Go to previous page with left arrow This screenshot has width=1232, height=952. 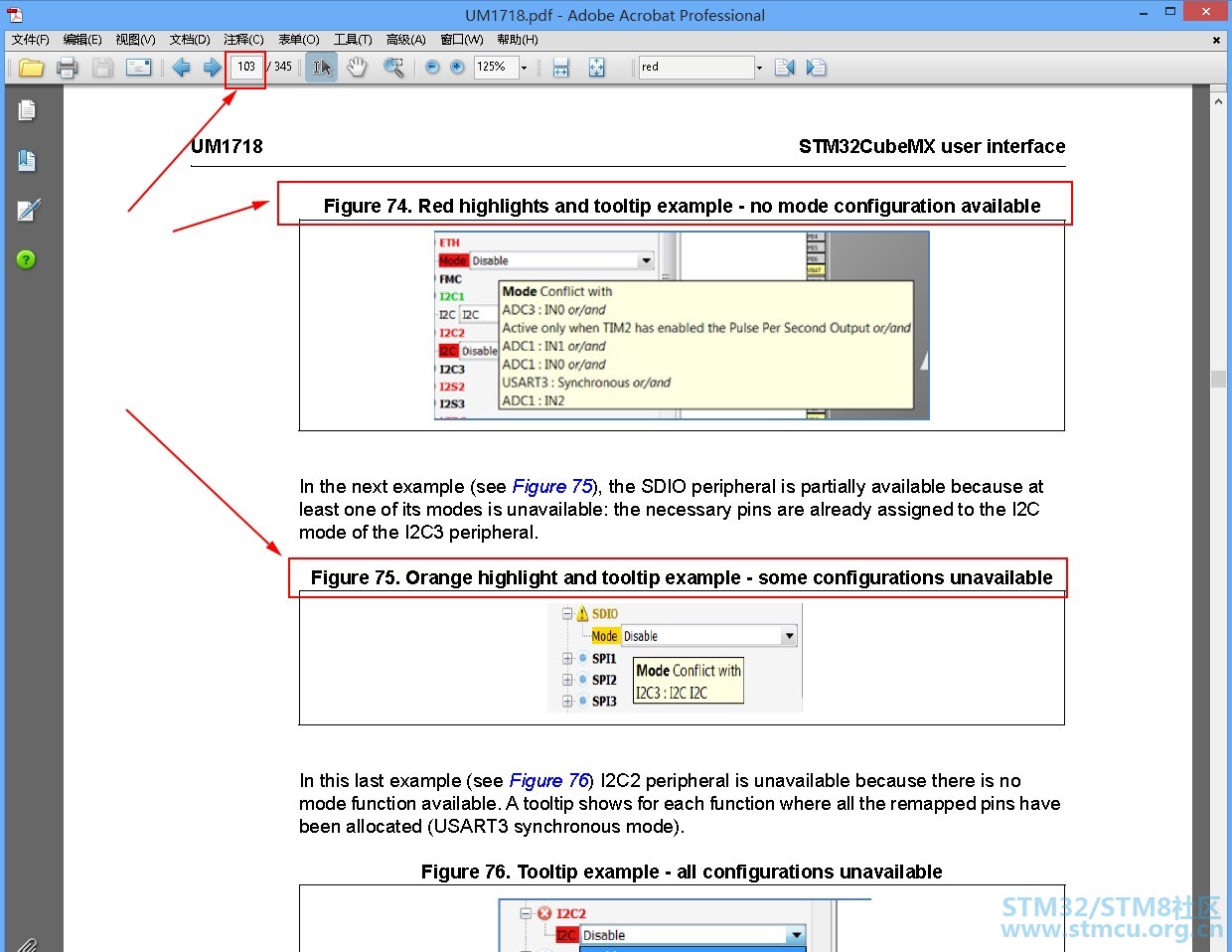pyautogui.click(x=181, y=68)
